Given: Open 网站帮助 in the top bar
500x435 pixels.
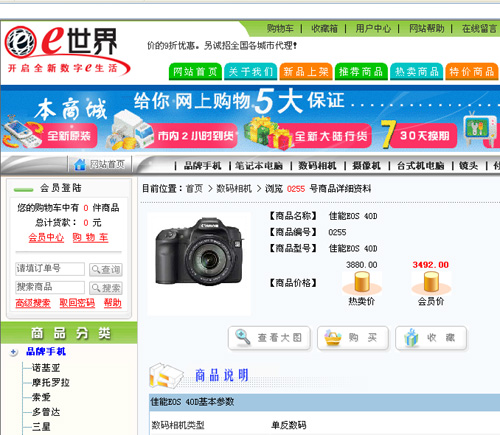Looking at the screenshot, I should 427,29.
